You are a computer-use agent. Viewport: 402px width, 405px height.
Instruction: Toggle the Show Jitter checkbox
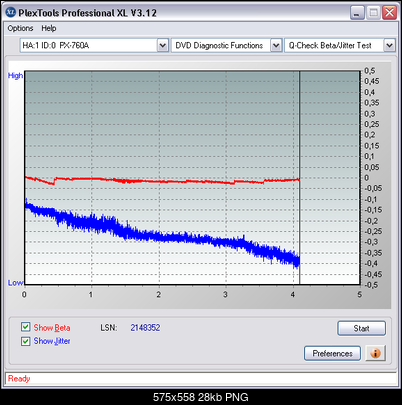point(25,341)
